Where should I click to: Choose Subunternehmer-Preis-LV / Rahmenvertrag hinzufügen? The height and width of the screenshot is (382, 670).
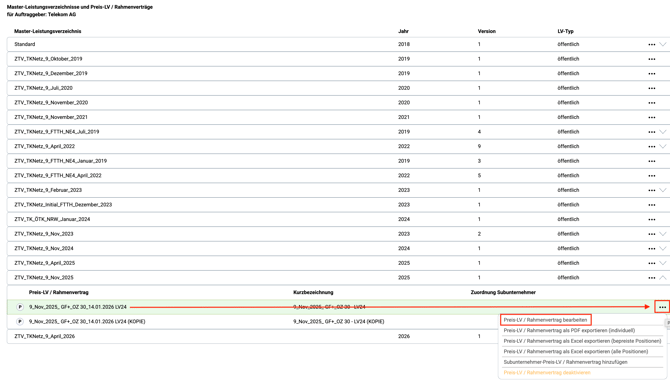[x=565, y=362]
